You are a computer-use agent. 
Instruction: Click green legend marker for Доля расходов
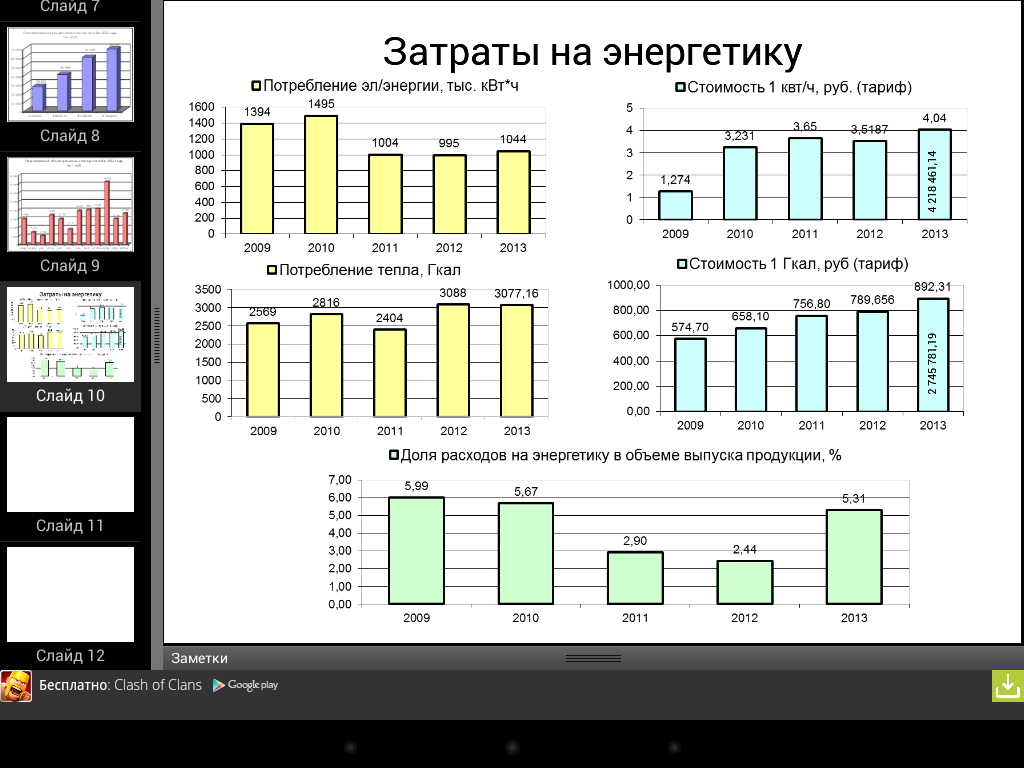394,455
